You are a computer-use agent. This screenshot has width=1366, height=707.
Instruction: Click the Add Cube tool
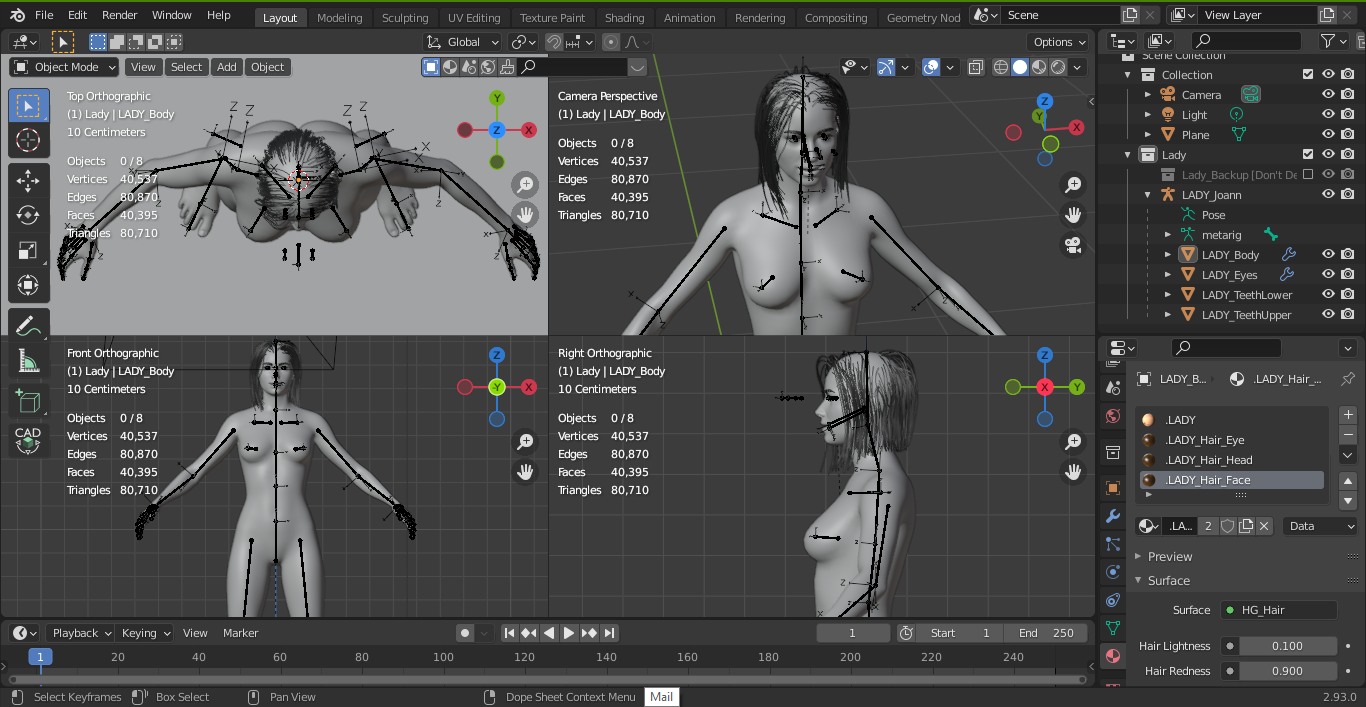click(x=28, y=402)
